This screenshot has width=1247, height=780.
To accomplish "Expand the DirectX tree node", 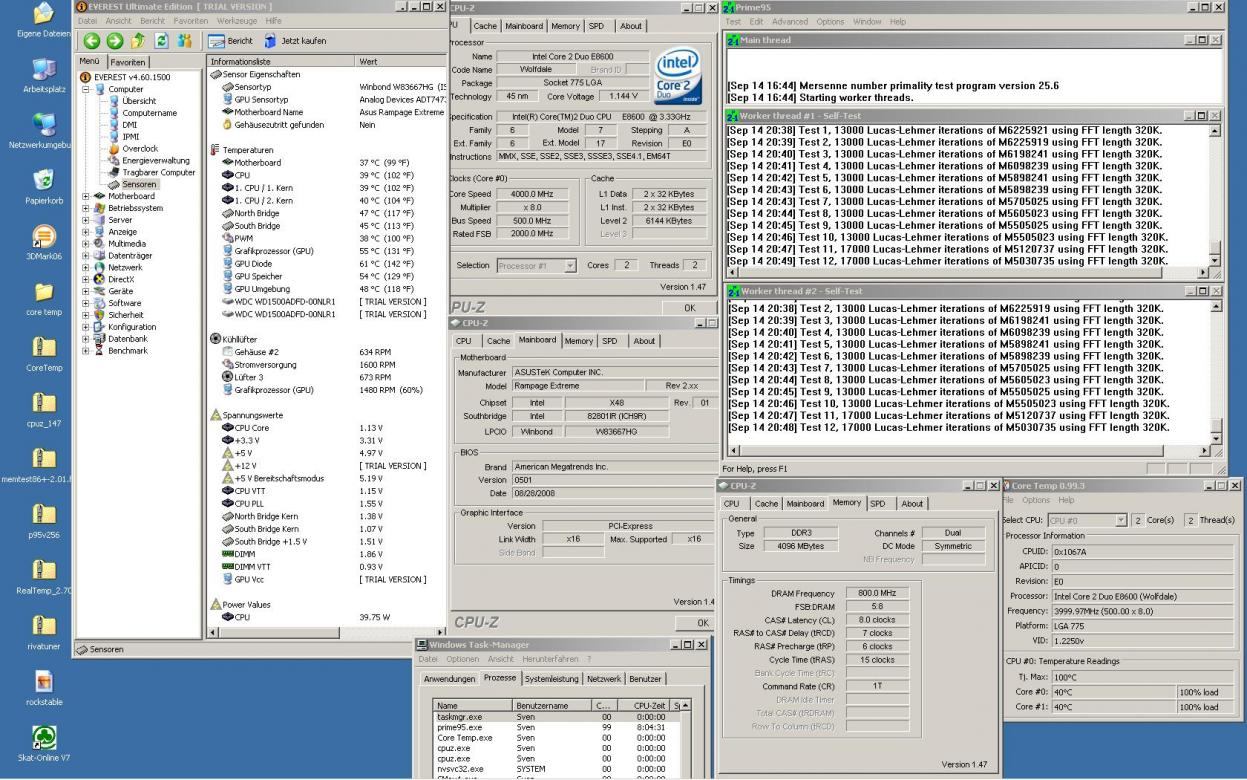I will 86,279.
